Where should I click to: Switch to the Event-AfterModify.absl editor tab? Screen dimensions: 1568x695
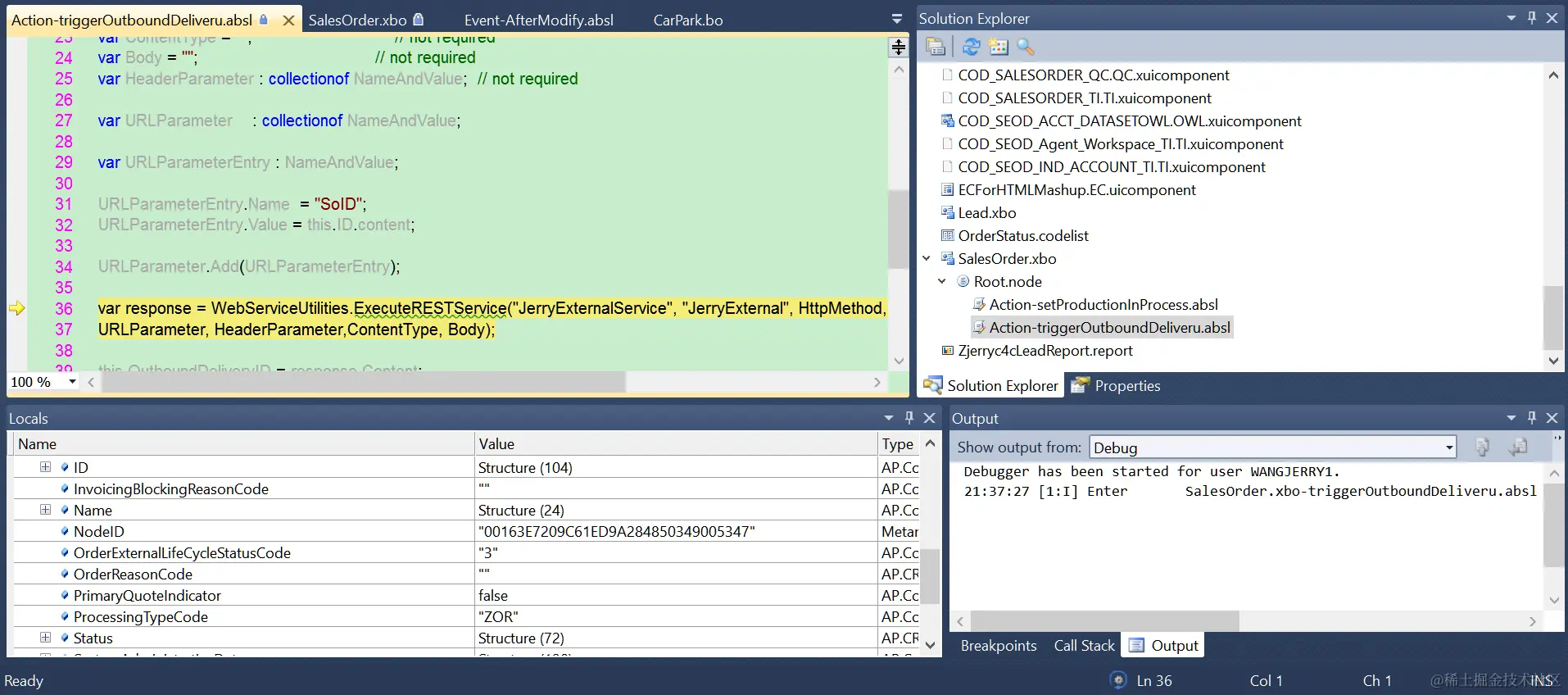point(538,20)
